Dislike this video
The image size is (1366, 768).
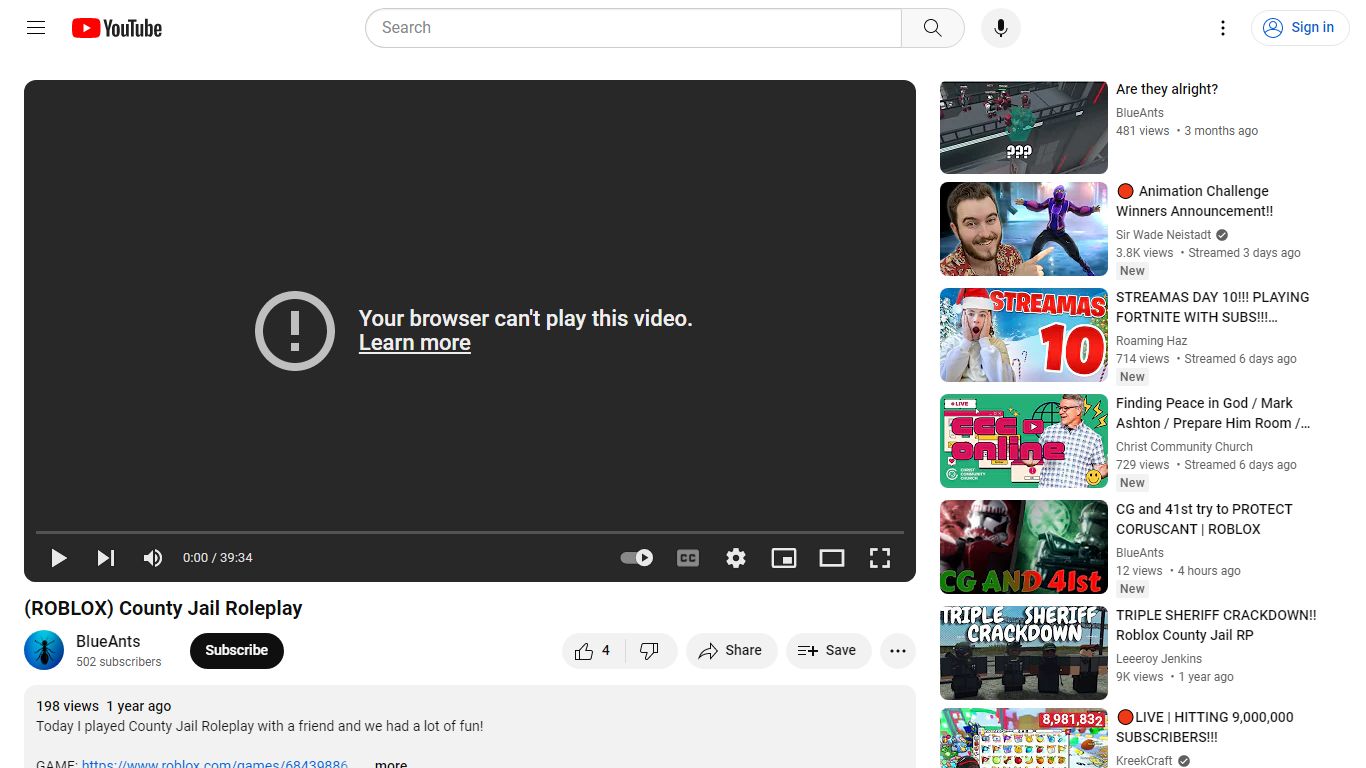(650, 651)
